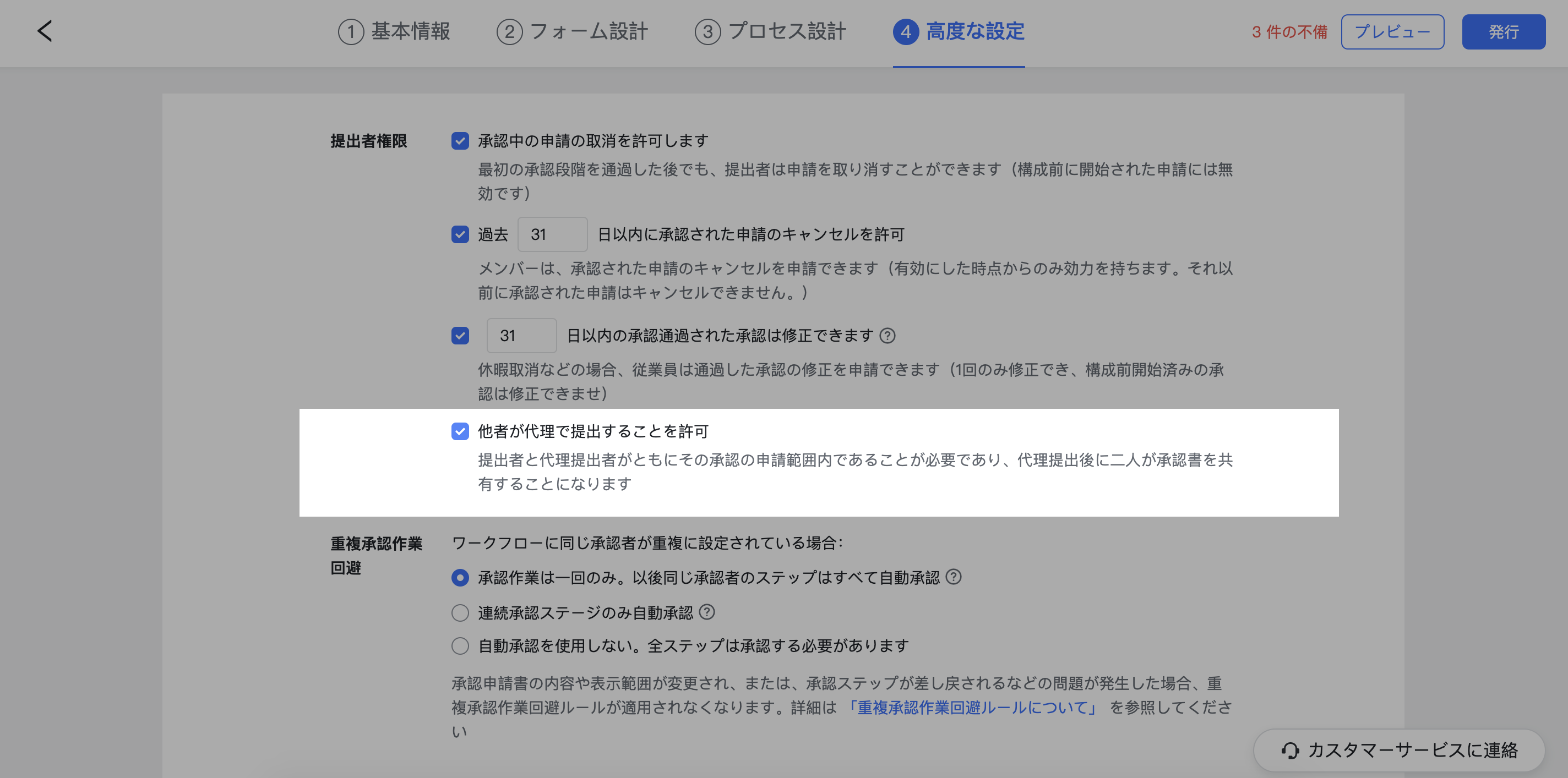Select 自動承認を使用しない radio option

(x=460, y=645)
